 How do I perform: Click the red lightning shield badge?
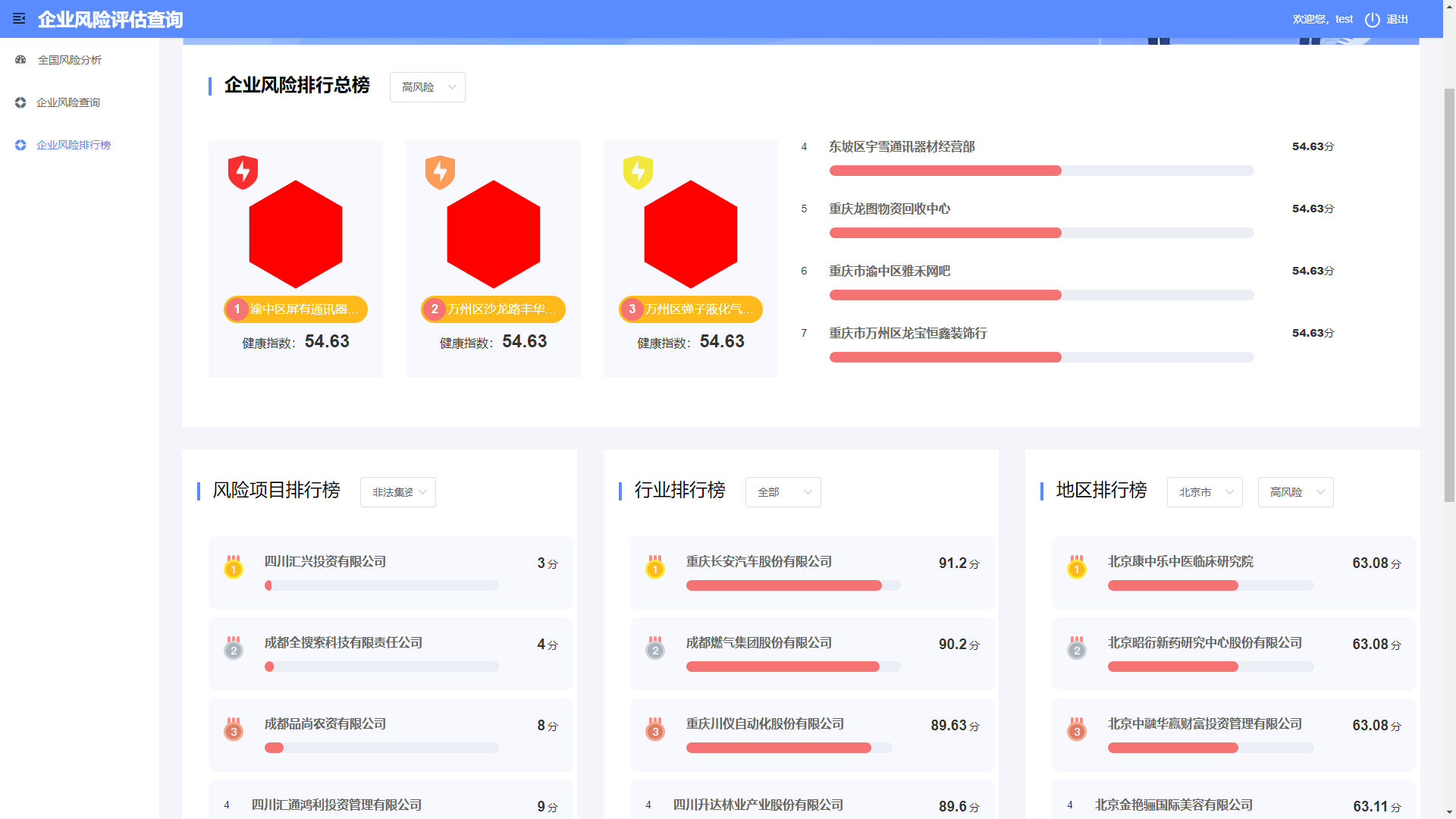click(x=243, y=172)
